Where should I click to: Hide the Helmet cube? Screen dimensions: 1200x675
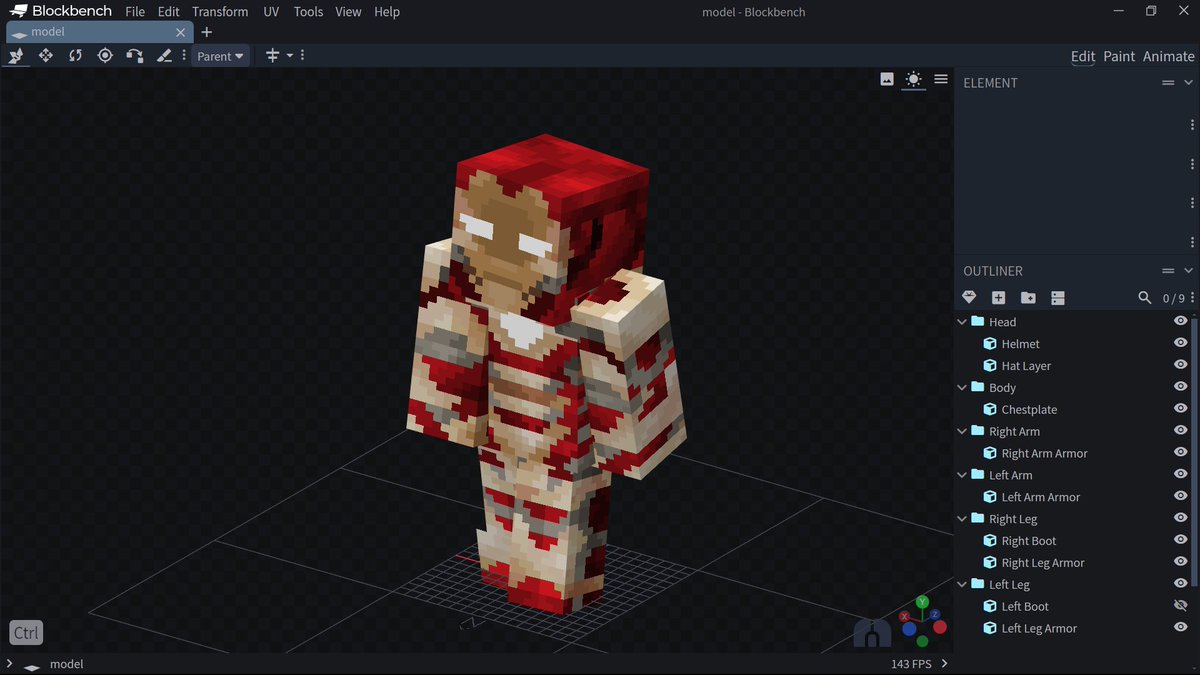point(1180,343)
